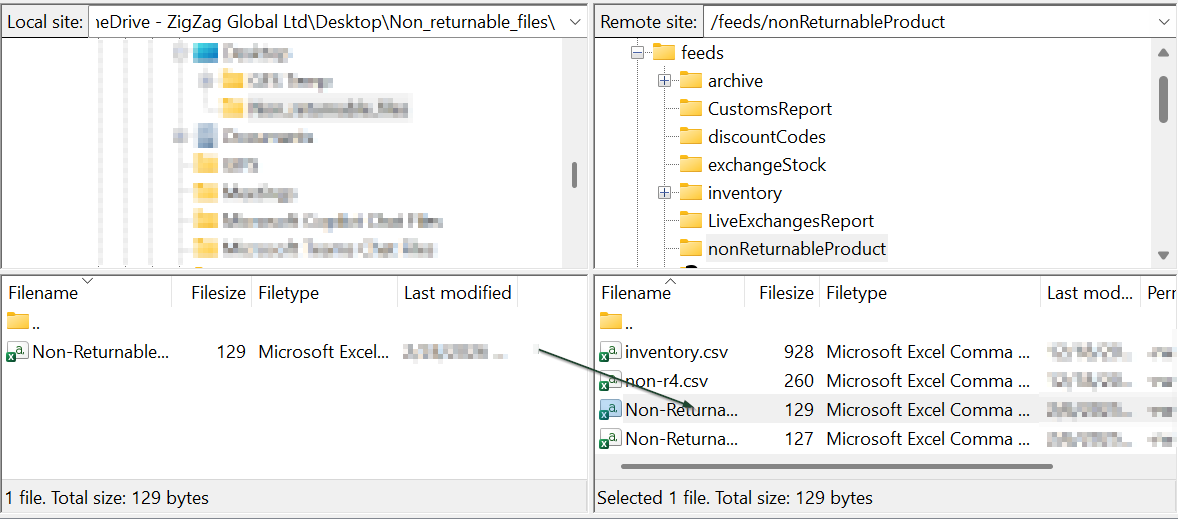Click the CustomsReport folder icon
This screenshot has width=1178, height=519.
pyautogui.click(x=691, y=109)
